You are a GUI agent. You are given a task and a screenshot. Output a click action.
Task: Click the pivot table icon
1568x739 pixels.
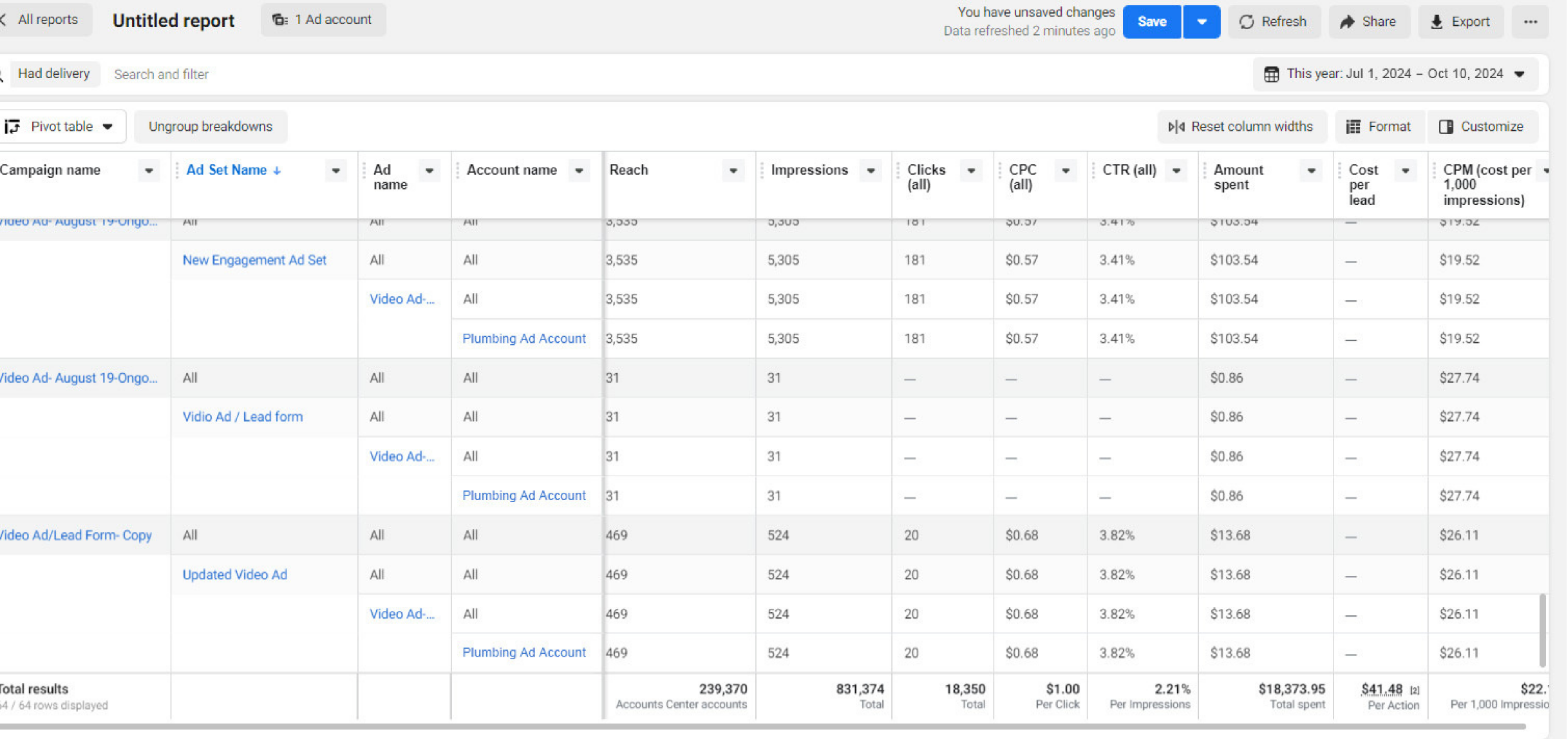pos(12,127)
